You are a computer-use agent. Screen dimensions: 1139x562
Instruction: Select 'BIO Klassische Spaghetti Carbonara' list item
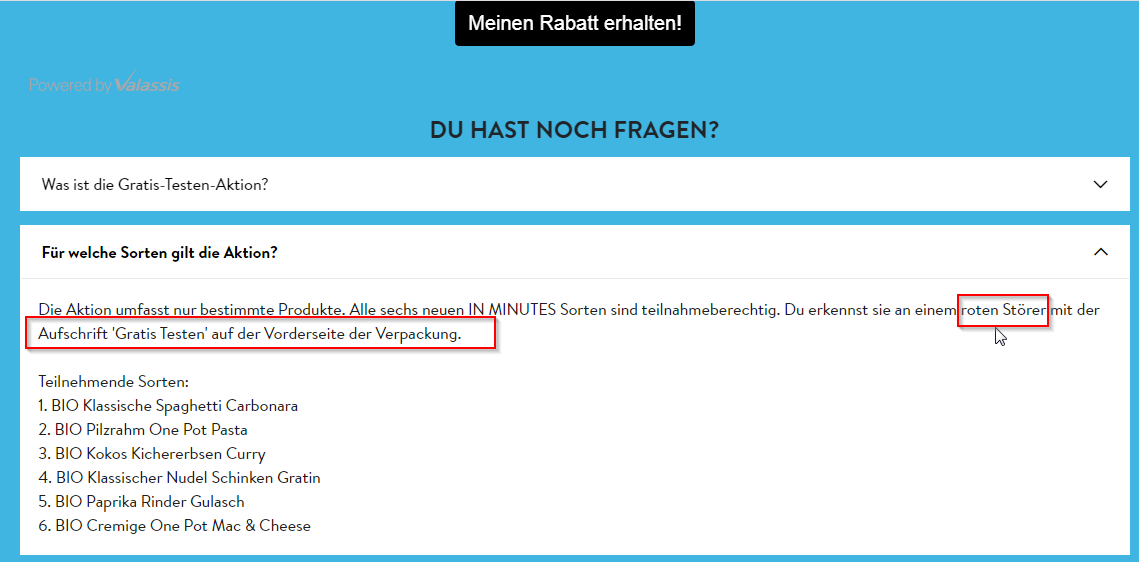[x=169, y=406]
